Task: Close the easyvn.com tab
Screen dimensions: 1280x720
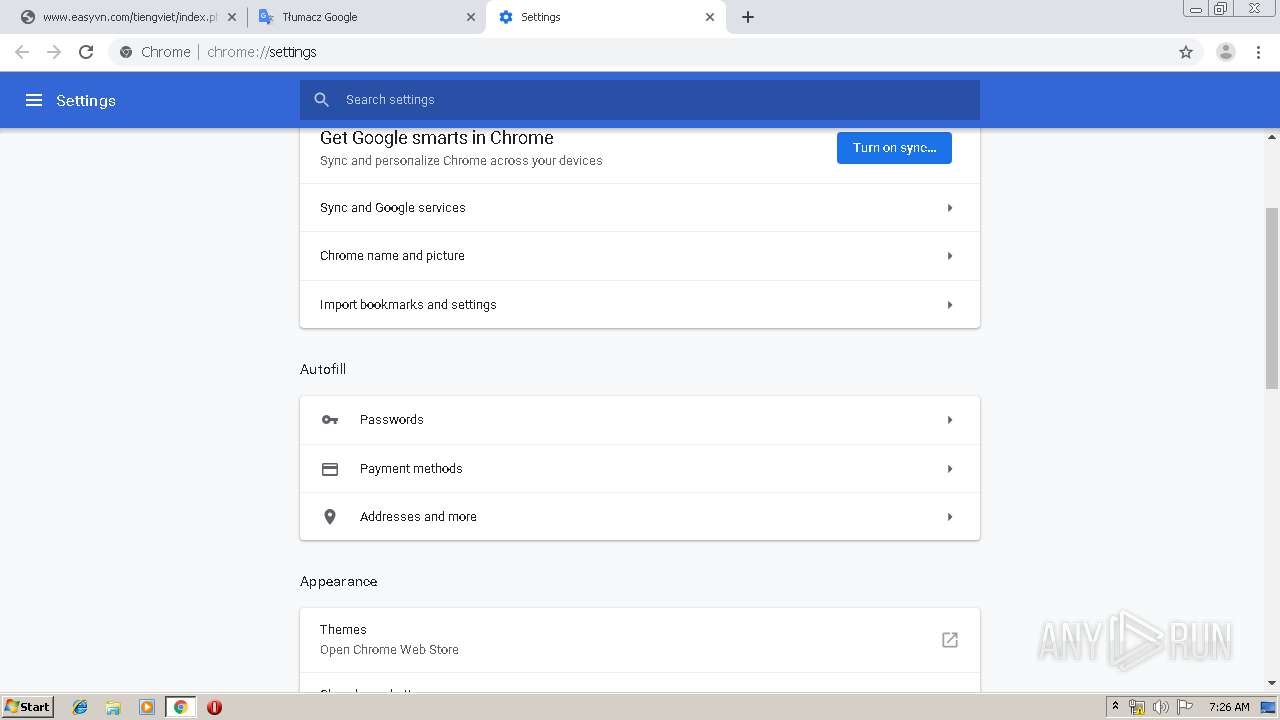Action: click(x=232, y=17)
